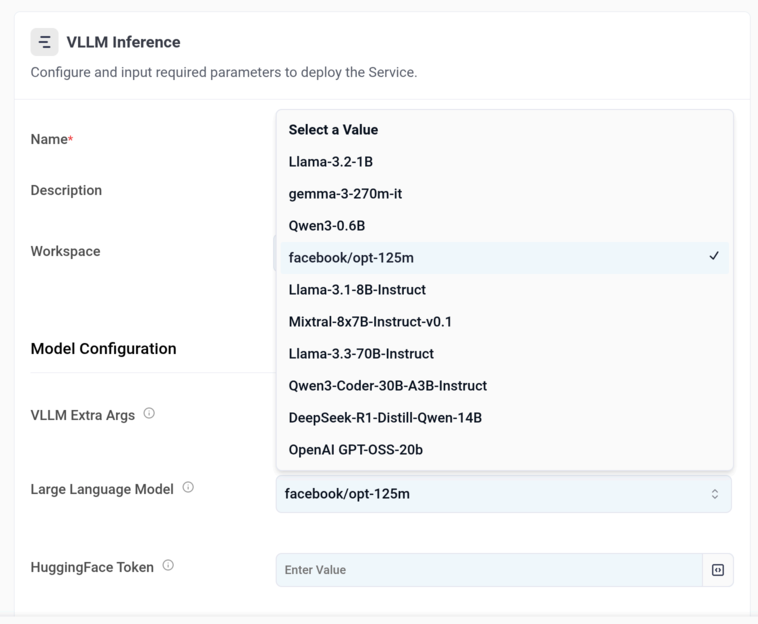Click the VLLM Inference title
The image size is (758, 624).
pos(123,42)
